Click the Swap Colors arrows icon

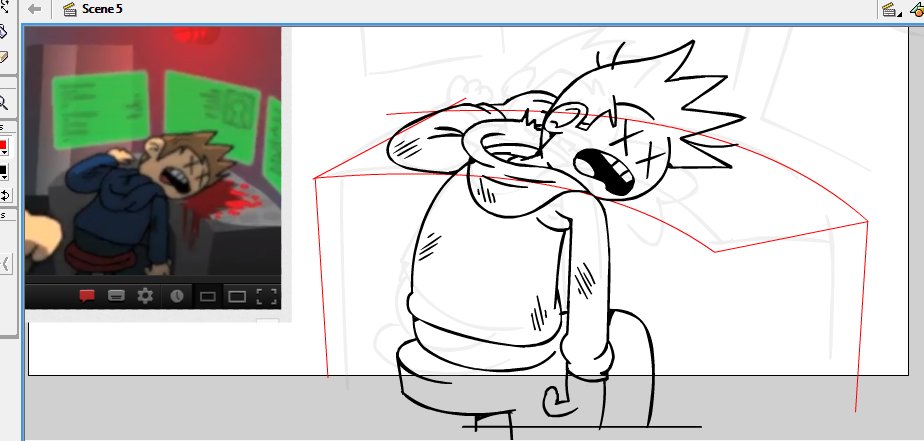[x=4, y=195]
